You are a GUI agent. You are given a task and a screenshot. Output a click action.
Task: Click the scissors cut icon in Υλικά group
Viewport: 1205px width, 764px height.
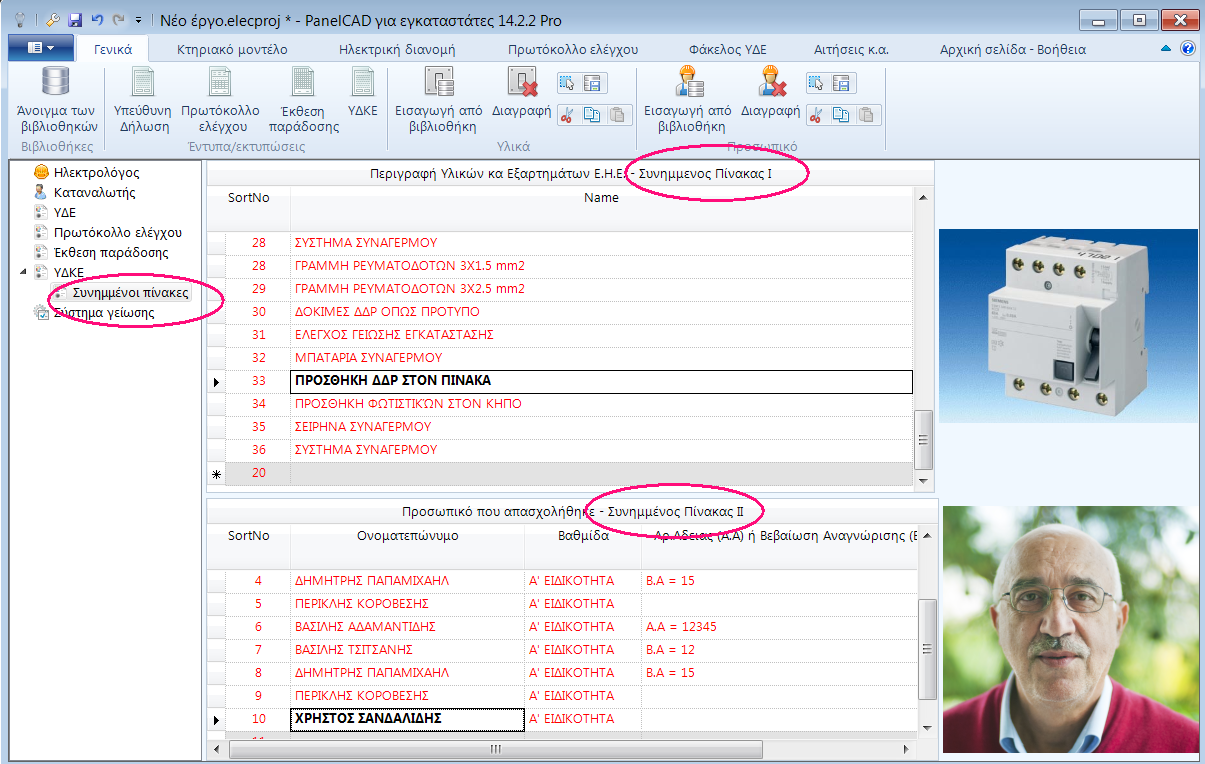click(x=567, y=115)
